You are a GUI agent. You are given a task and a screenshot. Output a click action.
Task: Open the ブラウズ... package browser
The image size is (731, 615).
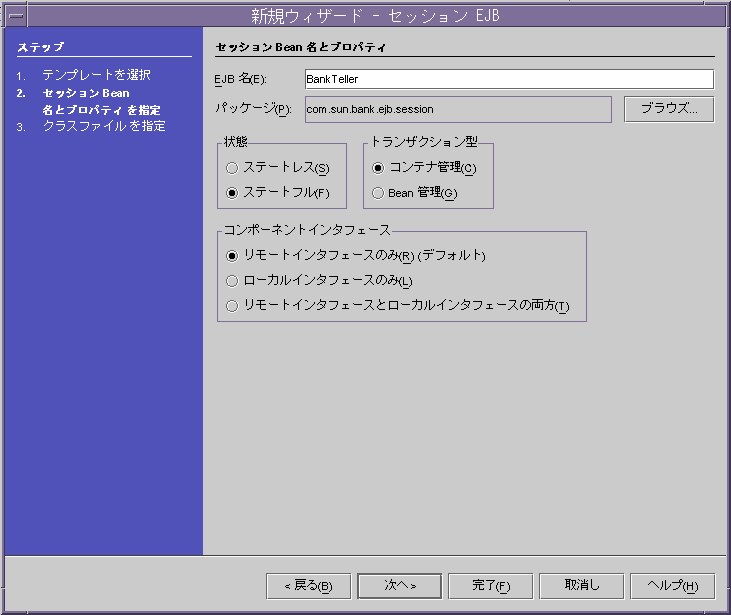pyautogui.click(x=669, y=110)
